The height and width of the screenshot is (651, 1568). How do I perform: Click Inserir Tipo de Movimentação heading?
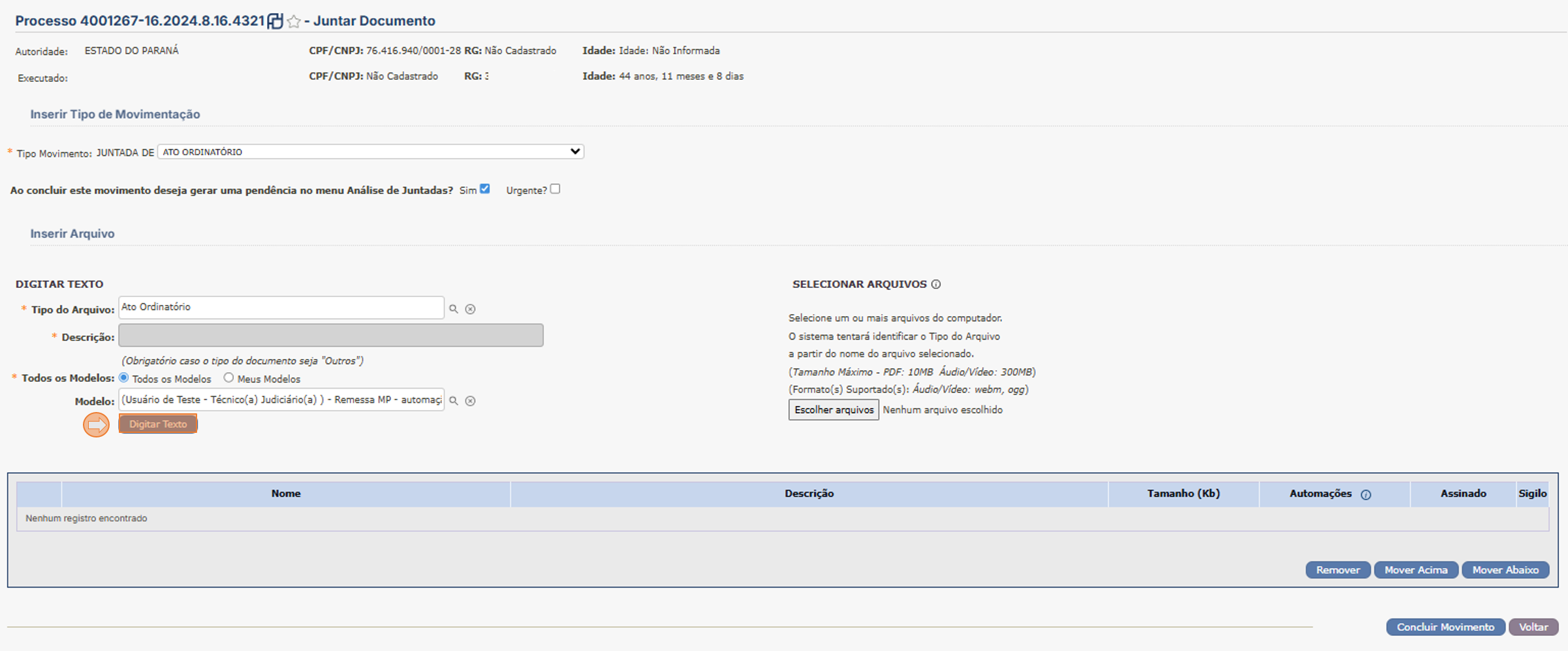click(x=115, y=114)
